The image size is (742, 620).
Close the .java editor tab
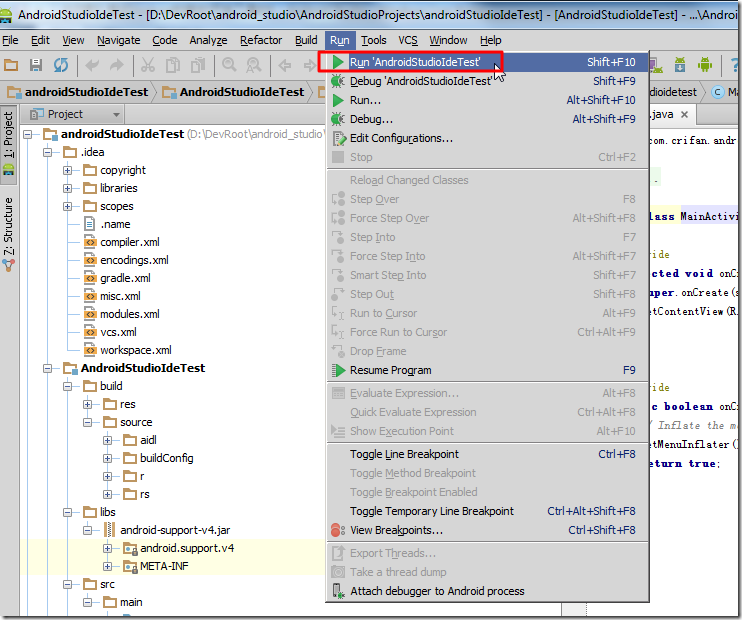[x=684, y=115]
